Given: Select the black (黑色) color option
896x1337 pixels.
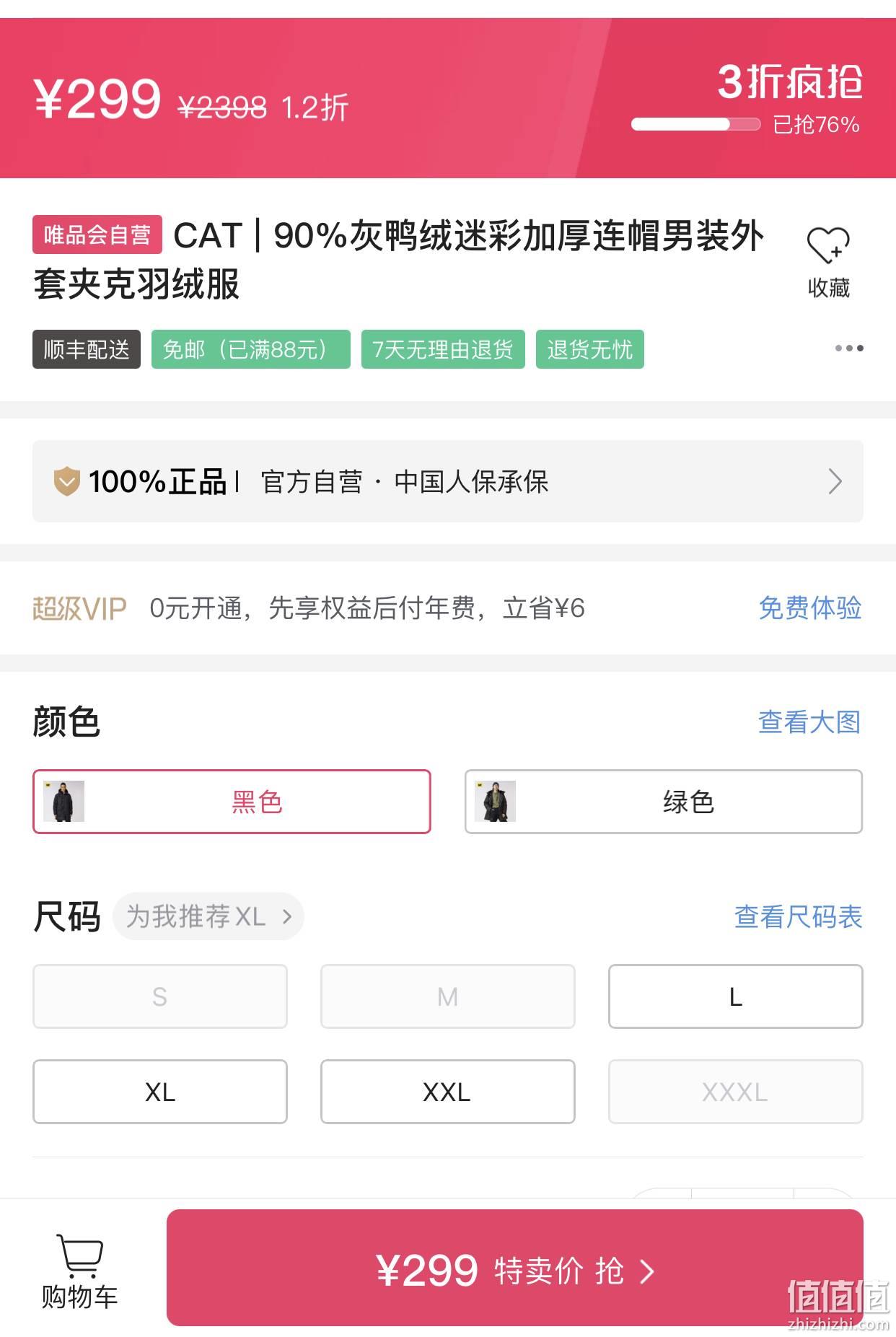Looking at the screenshot, I should coord(232,802).
